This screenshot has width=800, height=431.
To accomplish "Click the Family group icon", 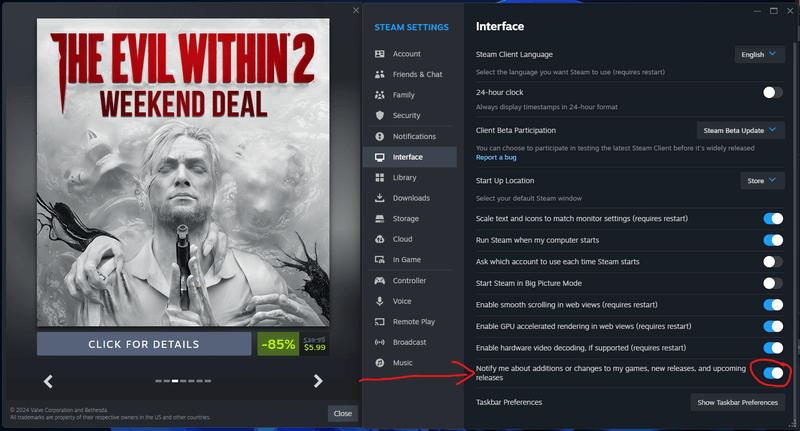I will pyautogui.click(x=380, y=95).
